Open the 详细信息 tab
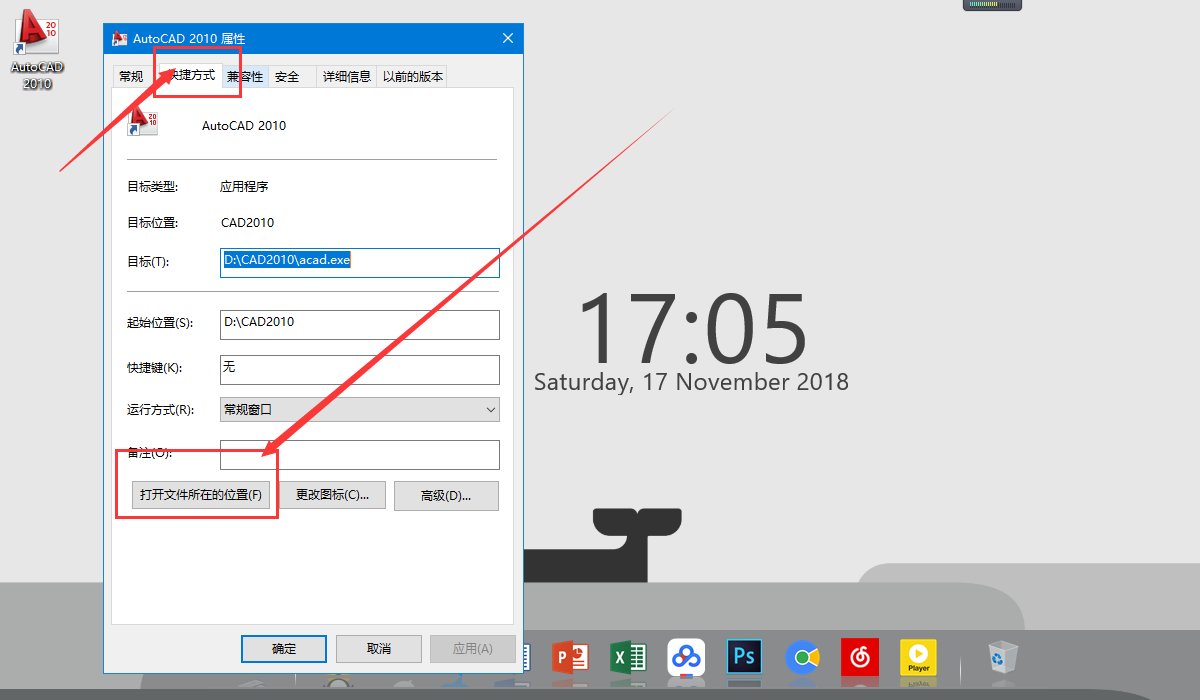The image size is (1200, 700). tap(347, 76)
